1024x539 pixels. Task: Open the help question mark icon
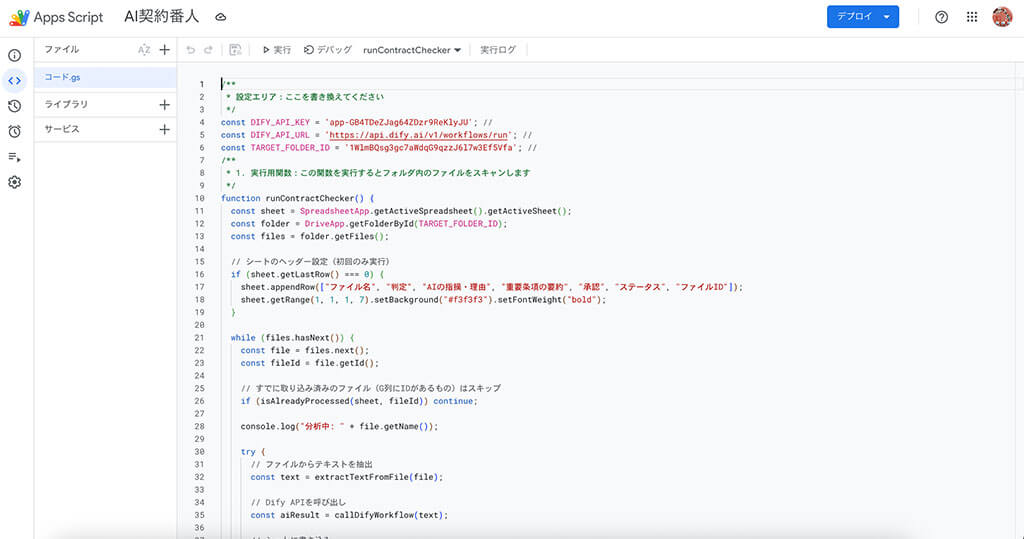[941, 17]
